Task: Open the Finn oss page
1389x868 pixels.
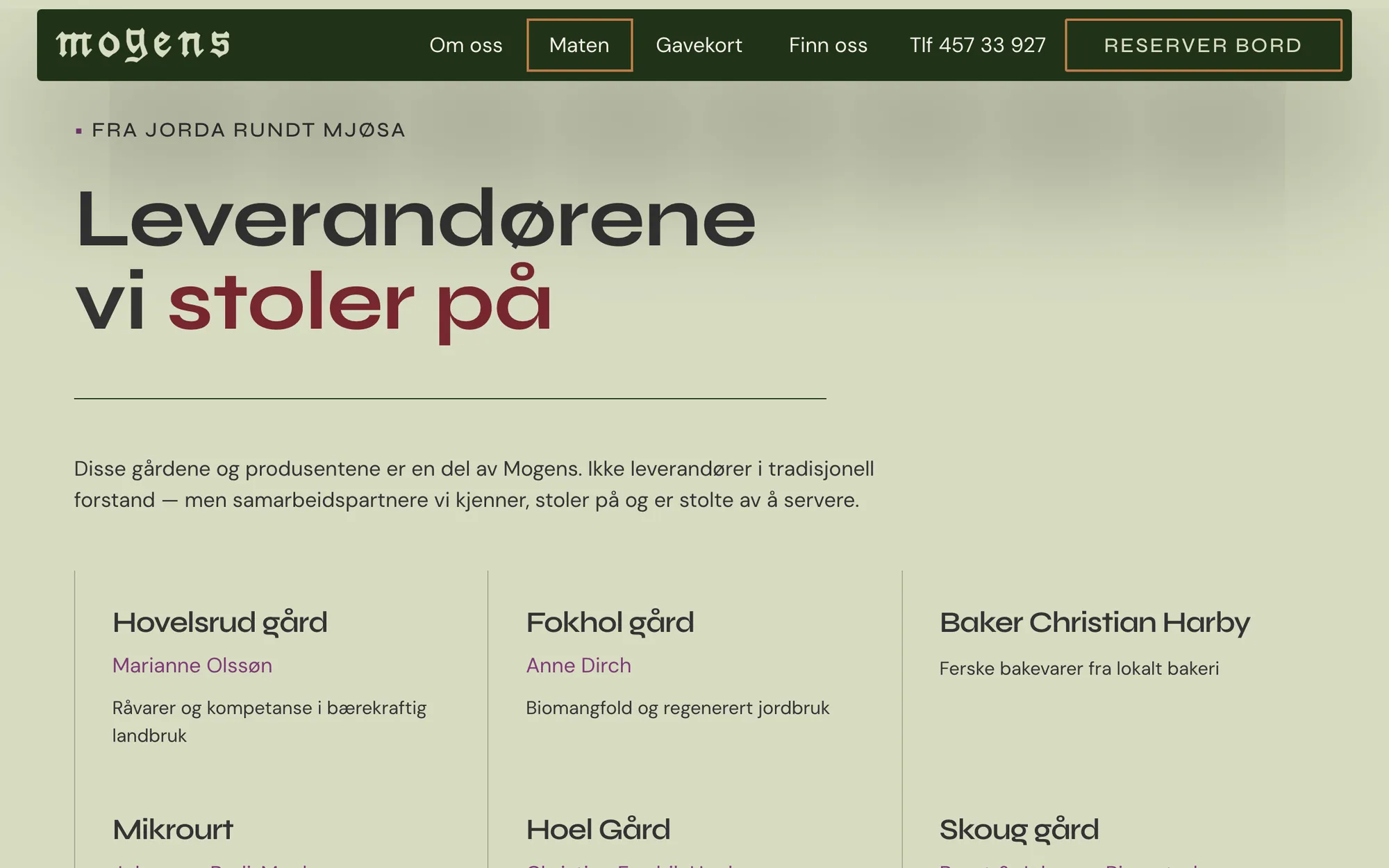Action: click(x=828, y=45)
